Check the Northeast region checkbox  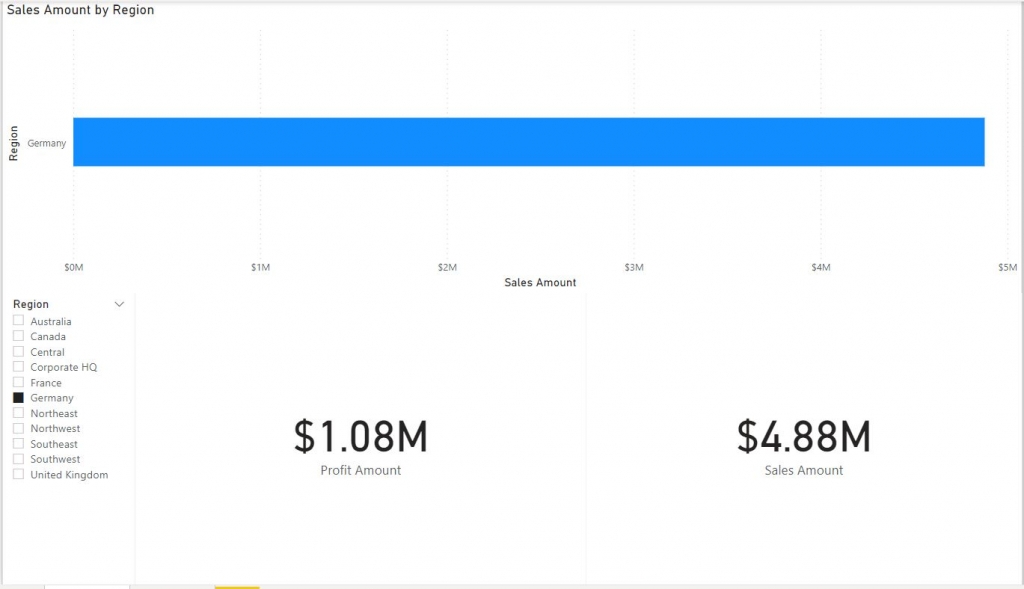[x=16, y=413]
